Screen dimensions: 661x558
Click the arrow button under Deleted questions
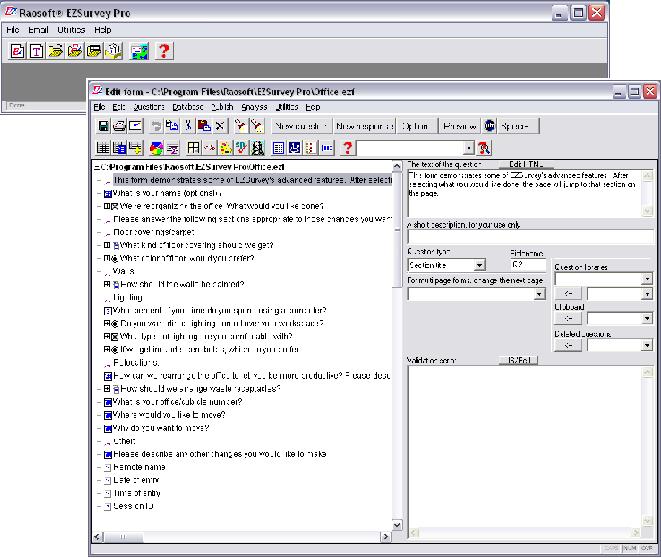[x=568, y=346]
